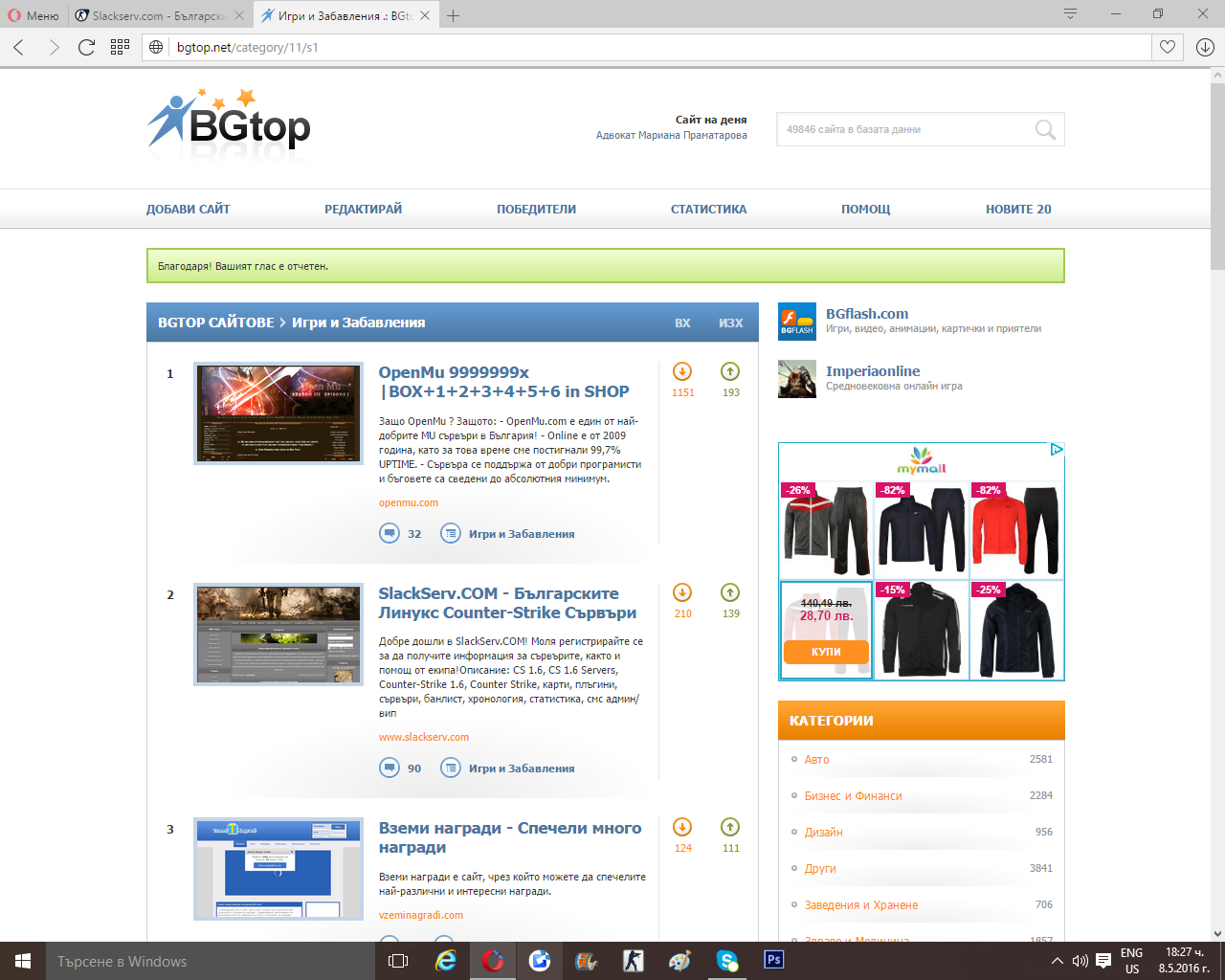Open the Speed Dial grid icon
The height and width of the screenshot is (980, 1225).
click(120, 47)
